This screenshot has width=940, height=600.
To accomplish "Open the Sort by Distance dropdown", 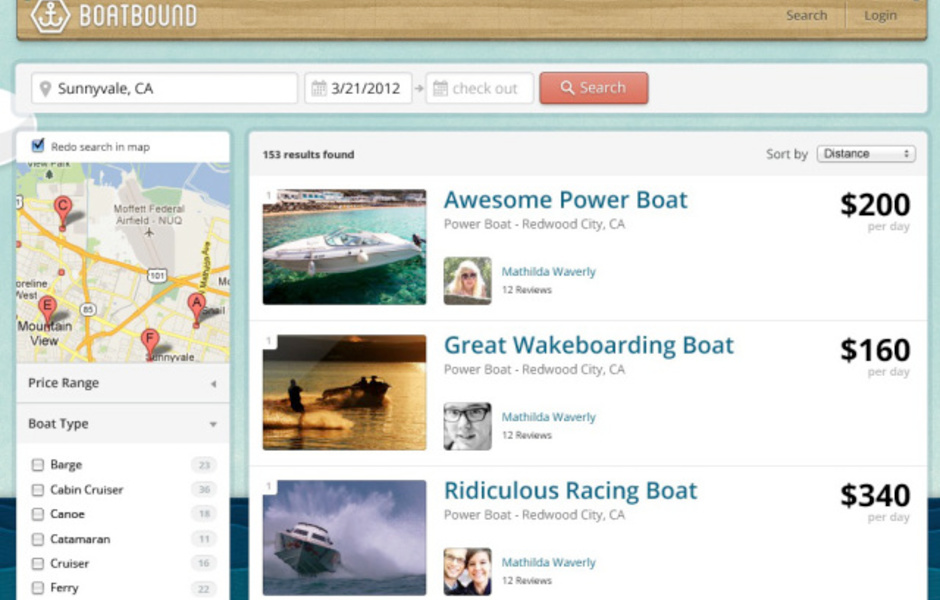I will click(x=866, y=154).
